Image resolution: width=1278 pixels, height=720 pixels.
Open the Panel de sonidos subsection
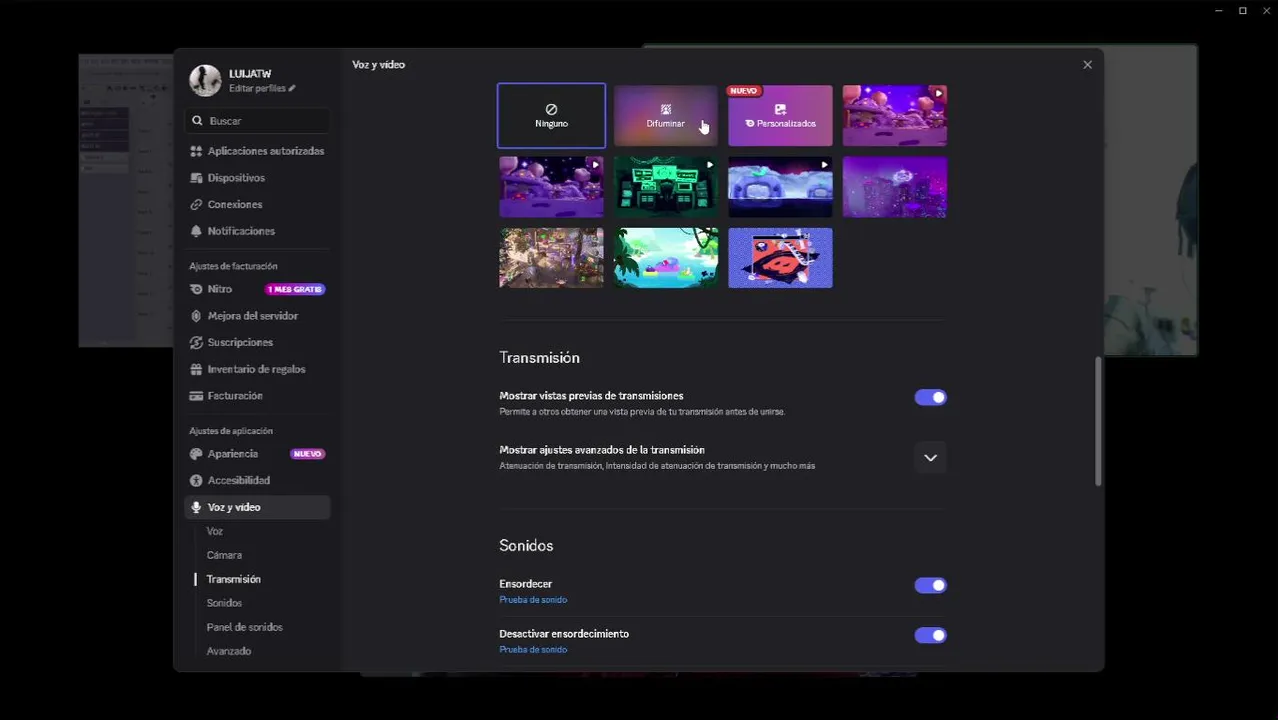244,627
